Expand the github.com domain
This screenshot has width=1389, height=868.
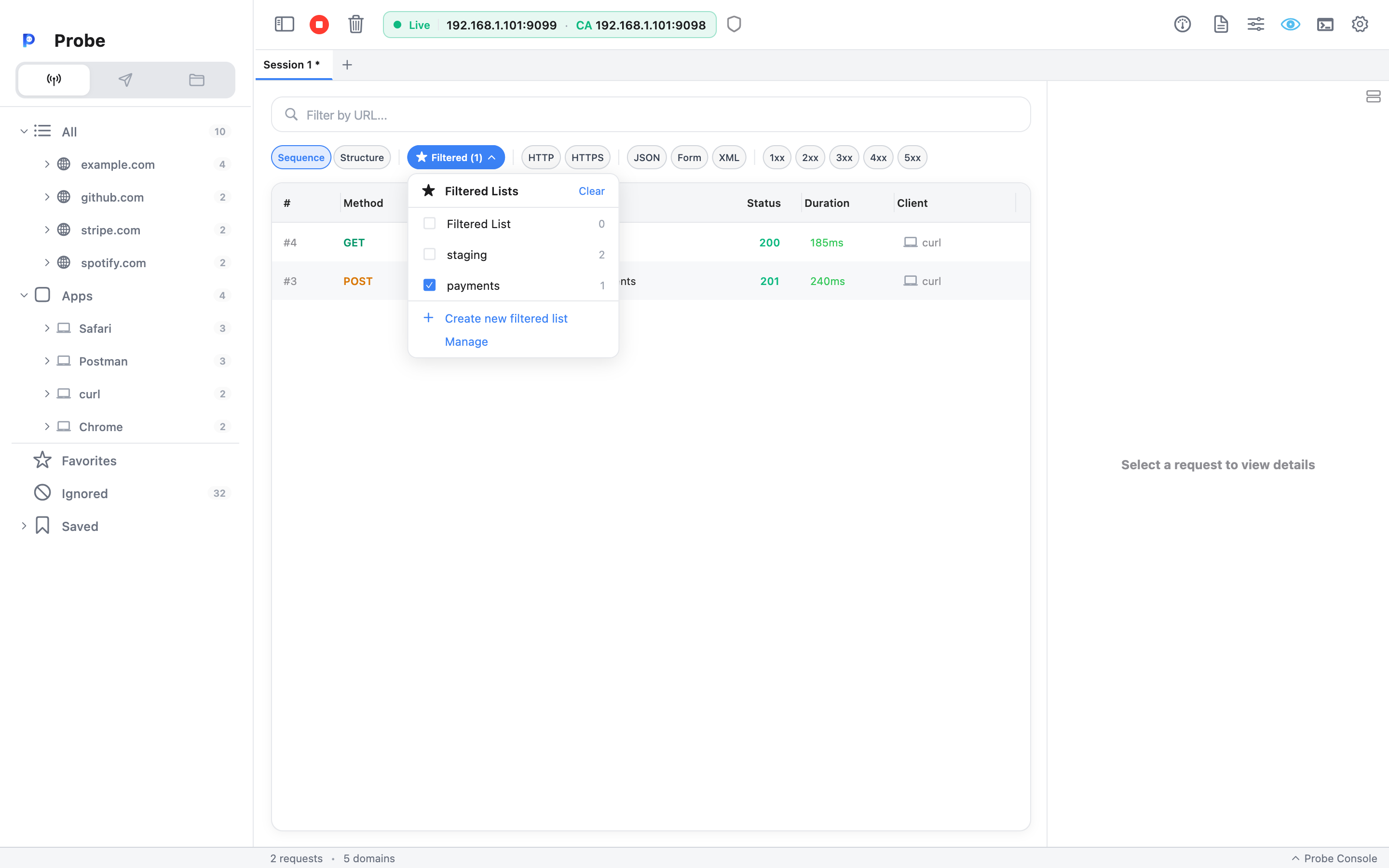tap(47, 197)
